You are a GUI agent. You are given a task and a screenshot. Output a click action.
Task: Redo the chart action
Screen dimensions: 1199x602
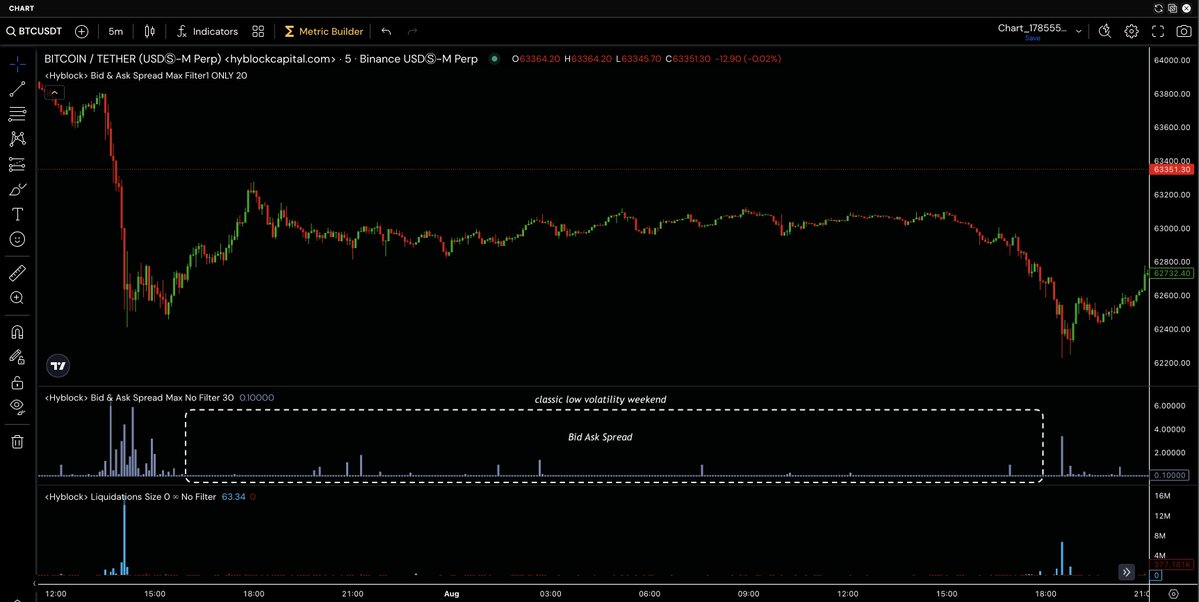[x=413, y=31]
